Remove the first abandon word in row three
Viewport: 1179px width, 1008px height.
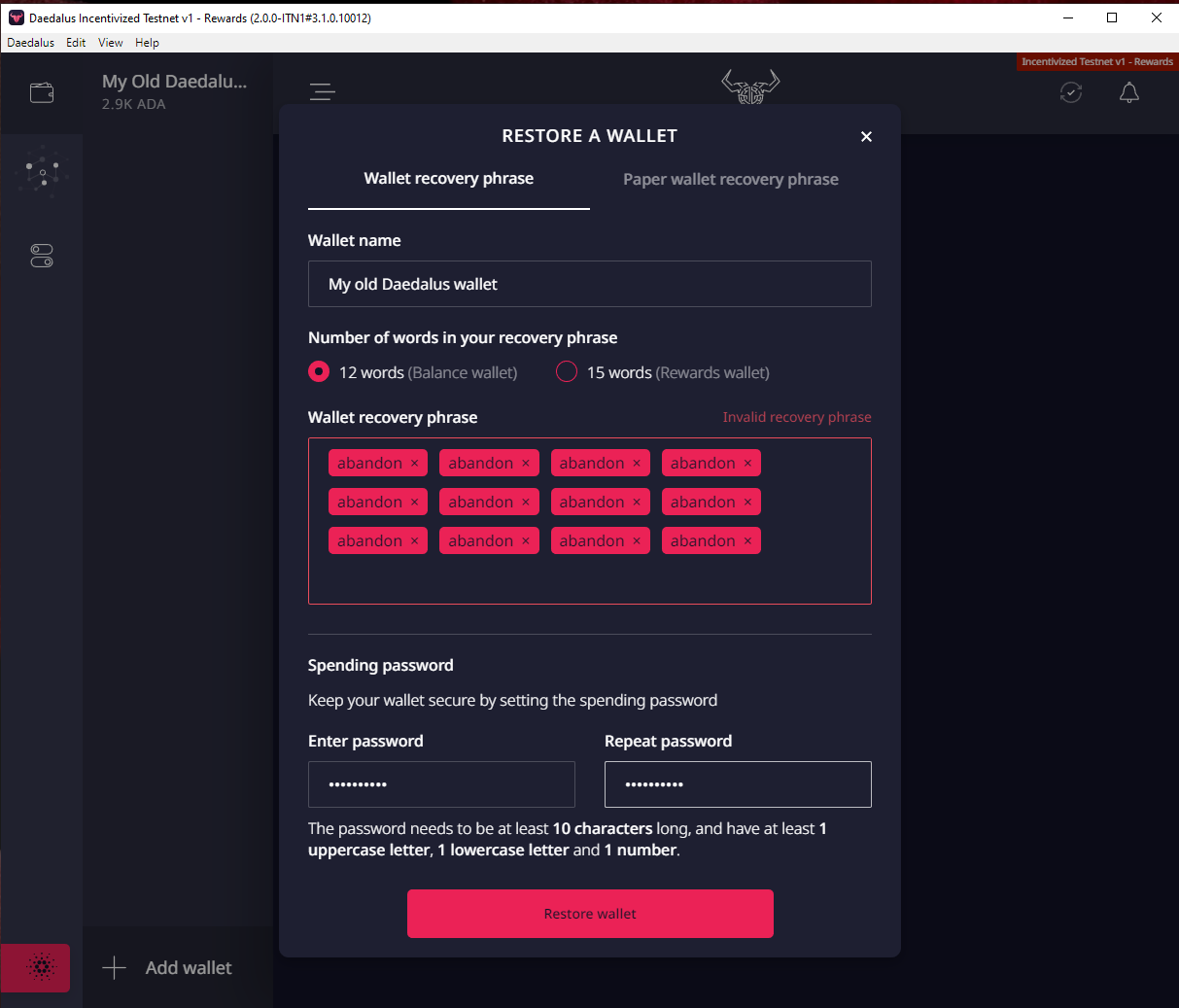414,541
